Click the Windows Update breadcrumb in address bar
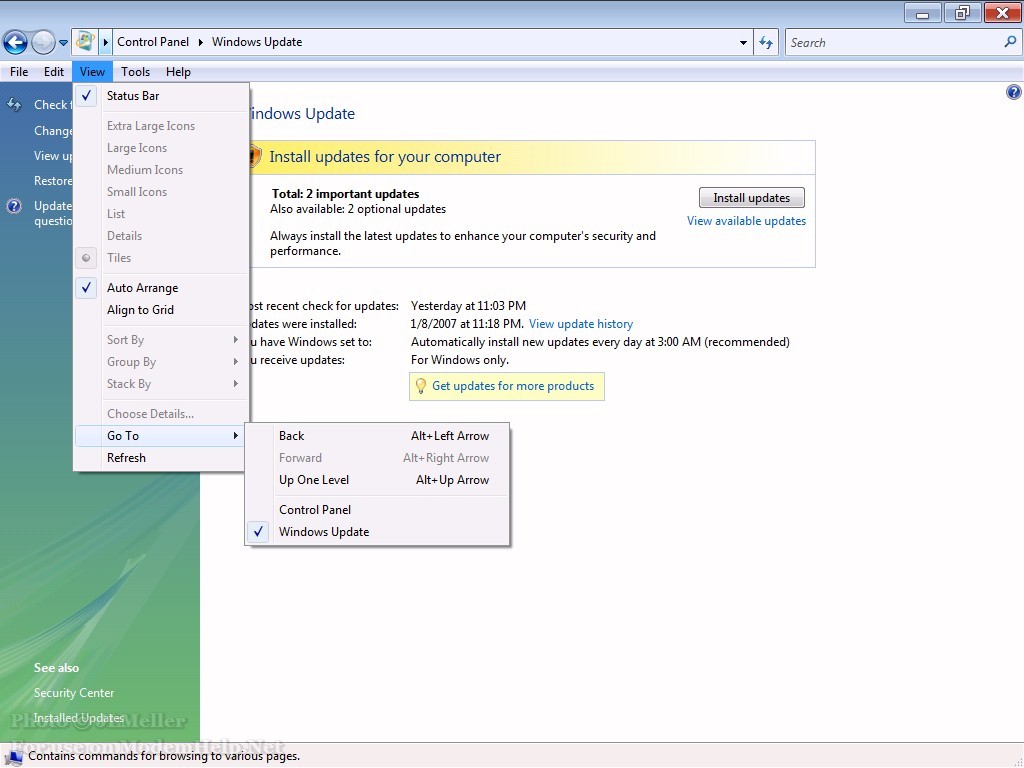Viewport: 1024px width, 768px height. [x=257, y=42]
